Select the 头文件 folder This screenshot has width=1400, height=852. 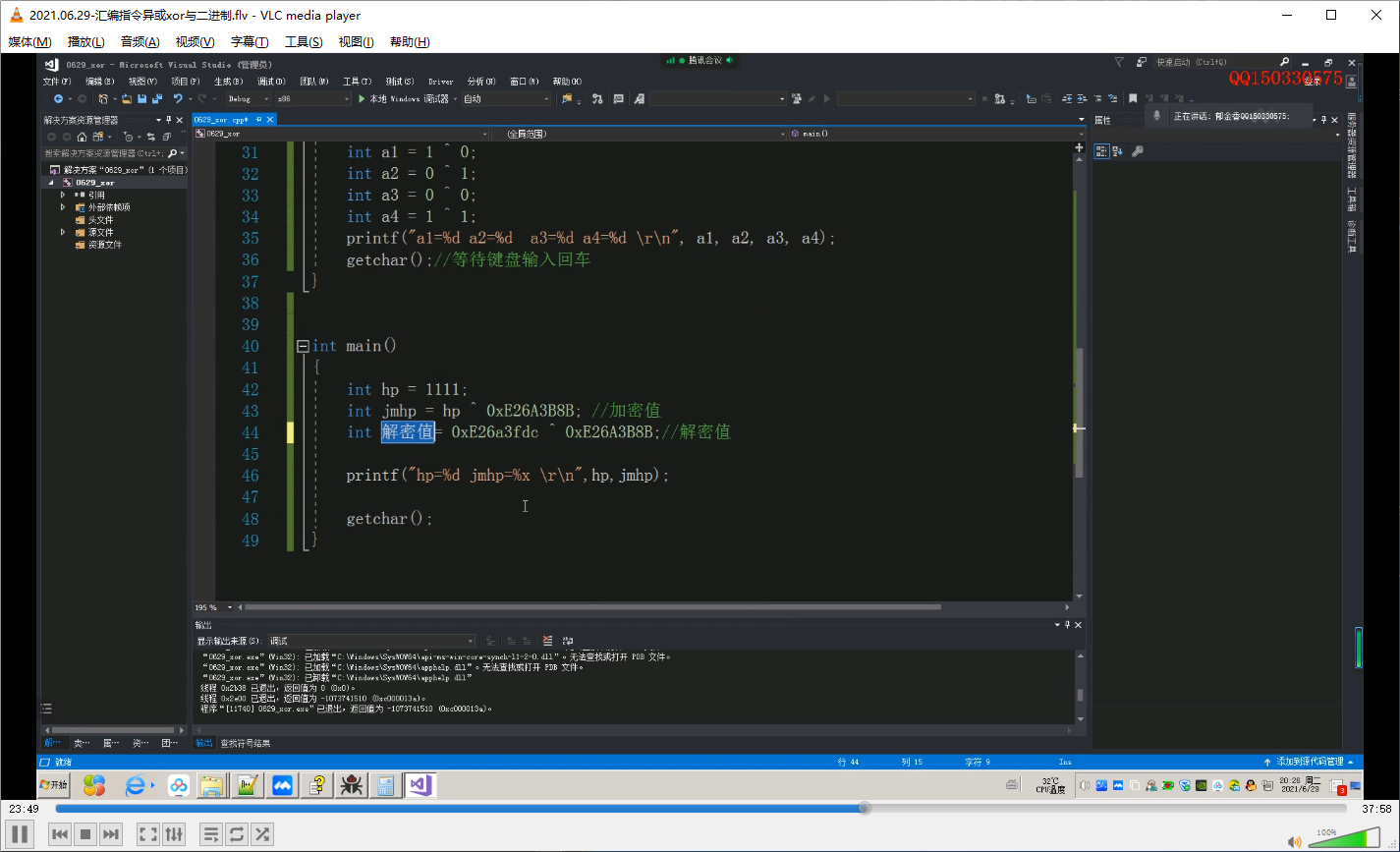coord(94,220)
